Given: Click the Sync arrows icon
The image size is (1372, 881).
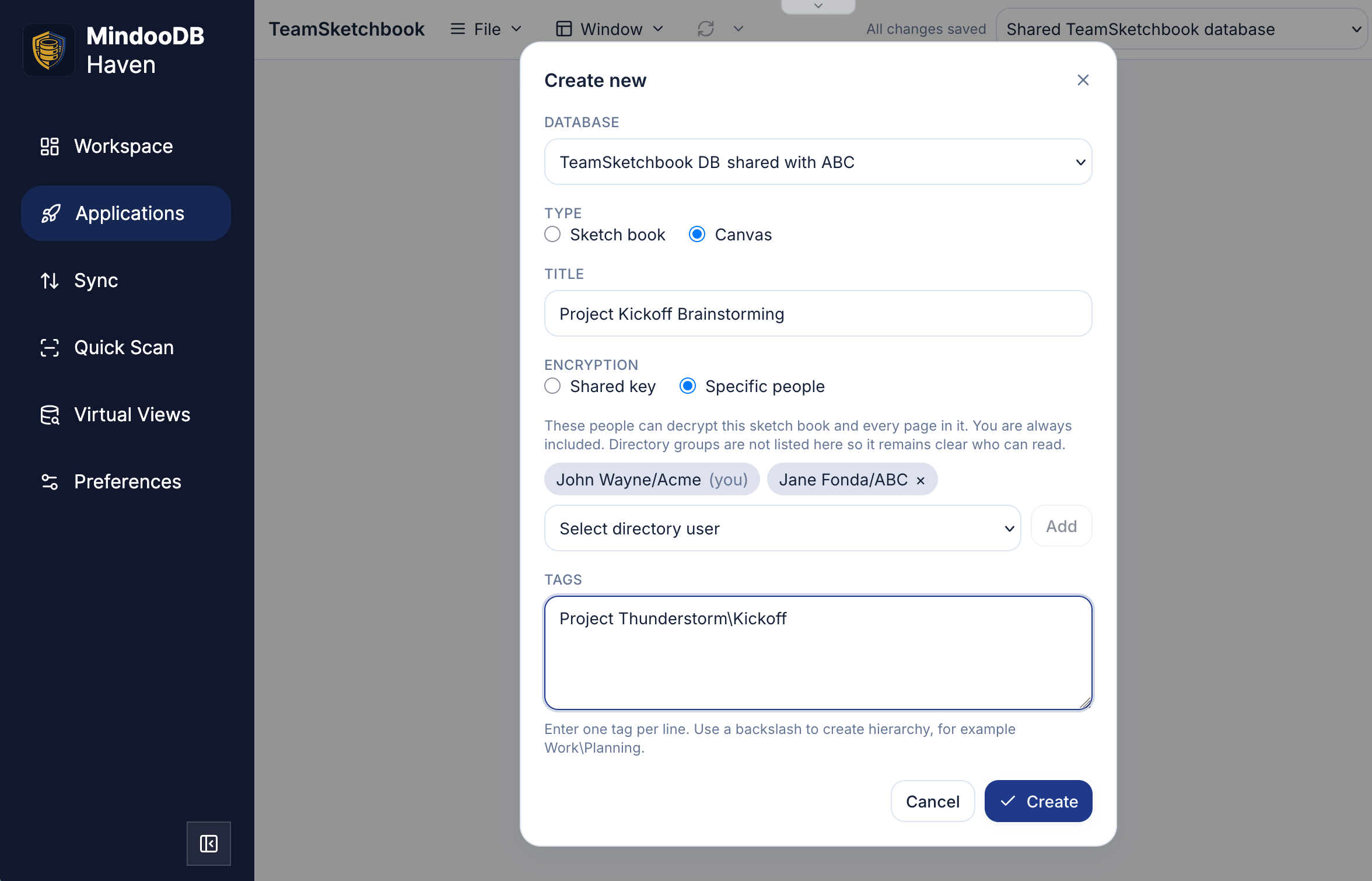Looking at the screenshot, I should [x=50, y=281].
